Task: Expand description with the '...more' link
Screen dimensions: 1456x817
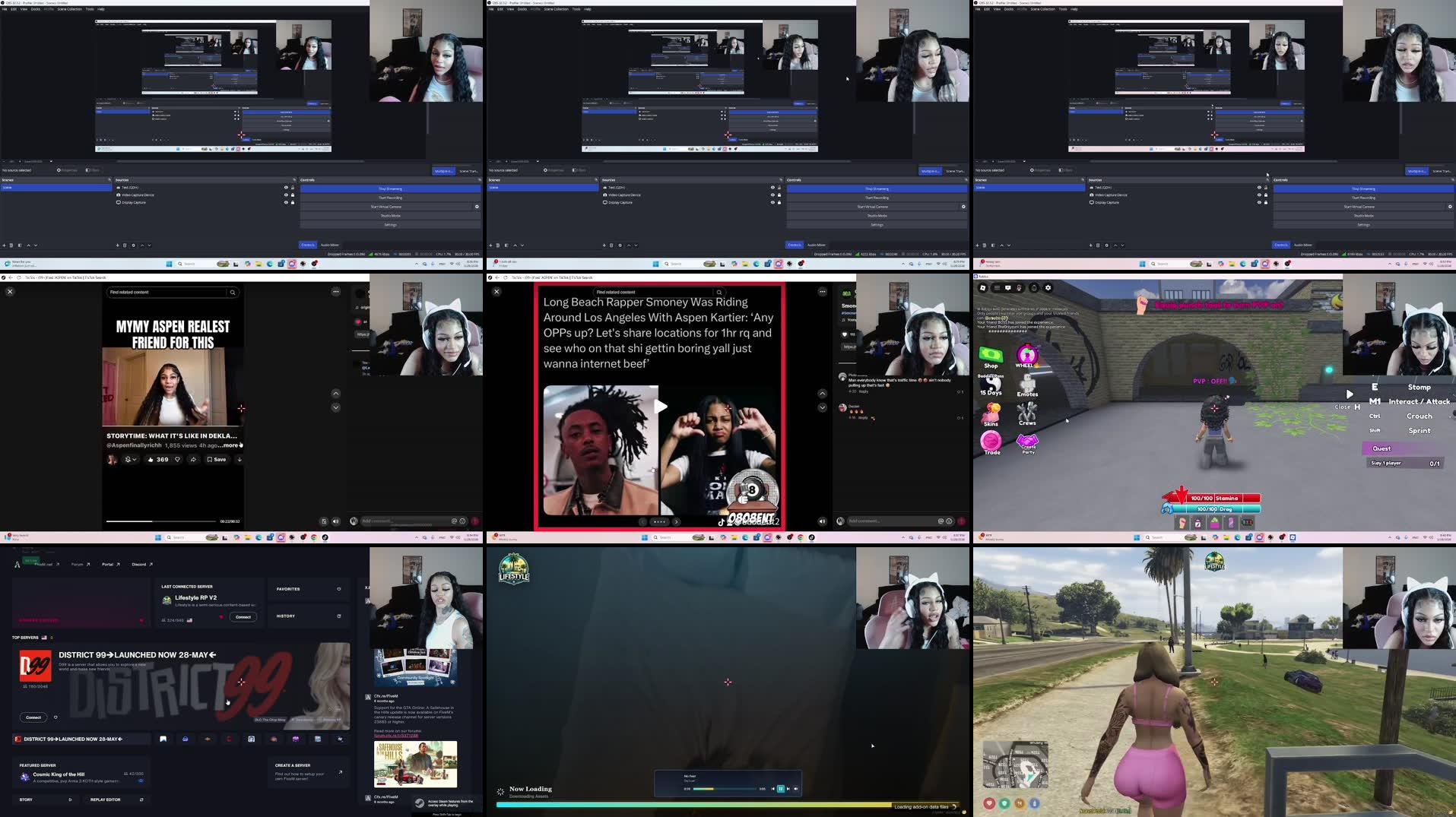Action: pos(229,445)
